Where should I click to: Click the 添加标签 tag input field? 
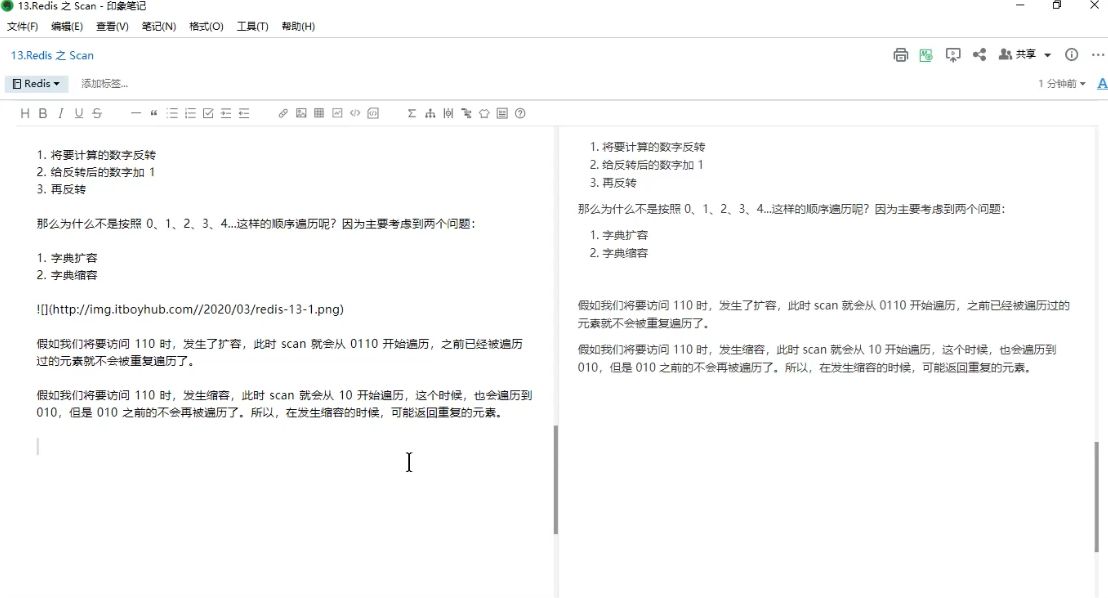(x=105, y=83)
